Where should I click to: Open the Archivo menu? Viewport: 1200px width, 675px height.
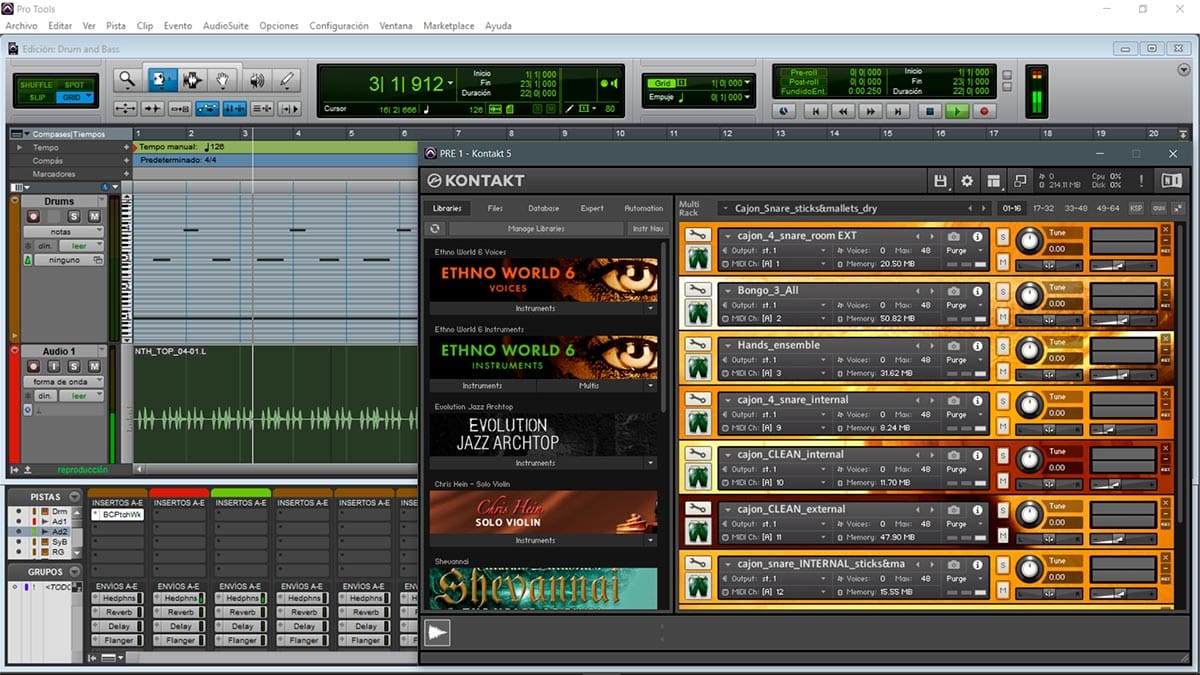21,25
